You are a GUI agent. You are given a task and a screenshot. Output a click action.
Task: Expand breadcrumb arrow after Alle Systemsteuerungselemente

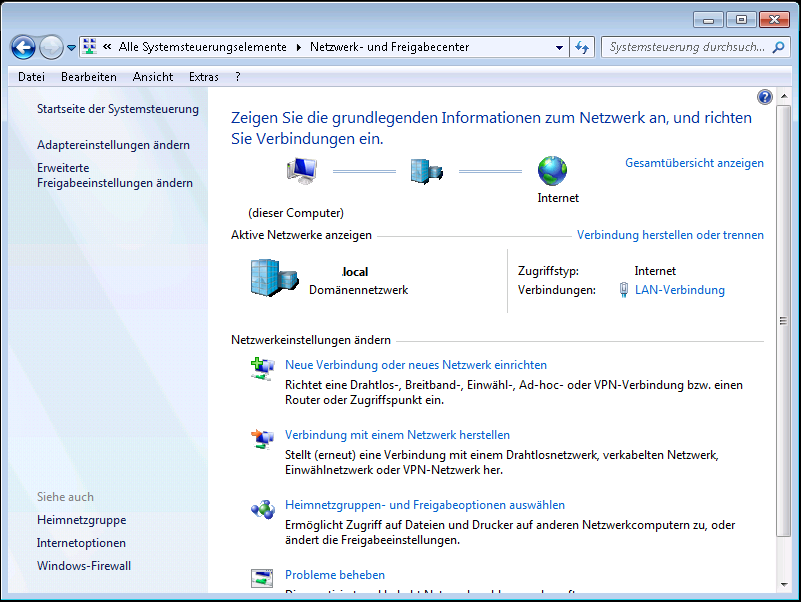(x=299, y=47)
